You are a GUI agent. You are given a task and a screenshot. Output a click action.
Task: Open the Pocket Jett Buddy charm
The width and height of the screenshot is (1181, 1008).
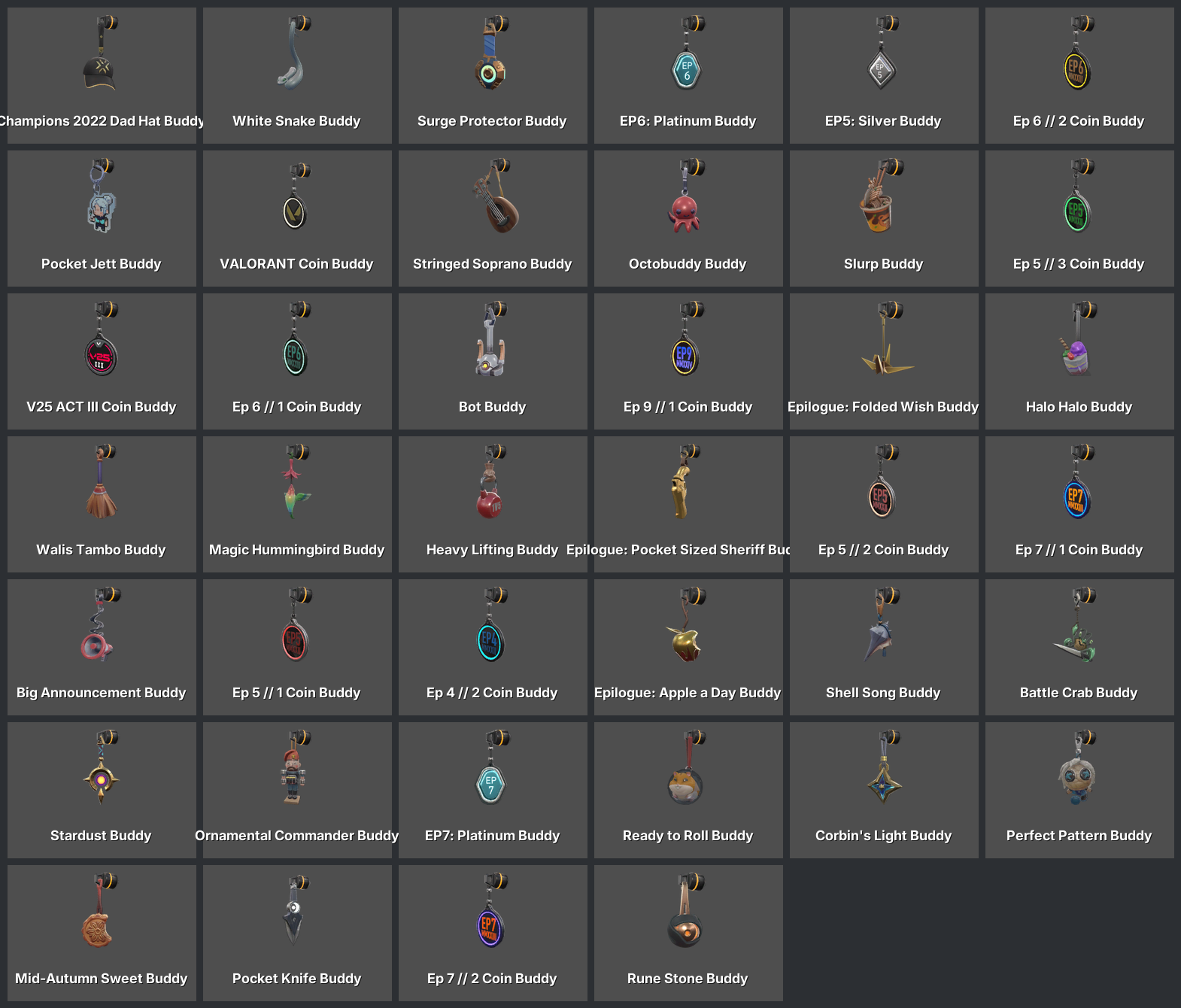tap(102, 196)
